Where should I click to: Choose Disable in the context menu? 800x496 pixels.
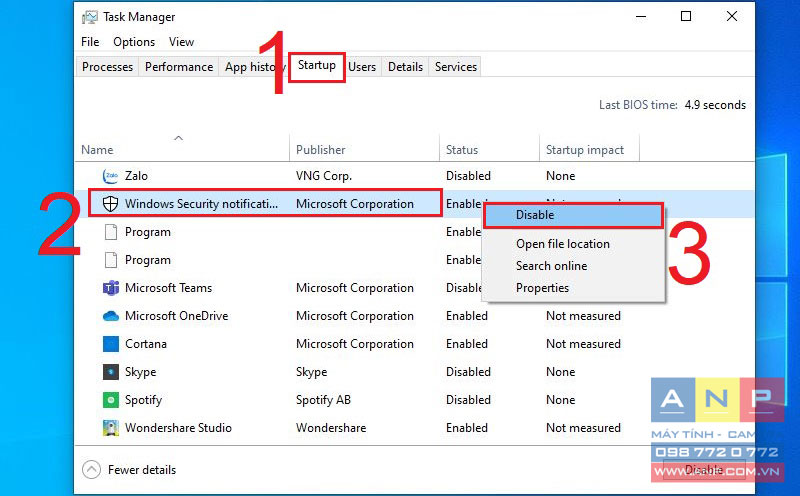(x=573, y=215)
